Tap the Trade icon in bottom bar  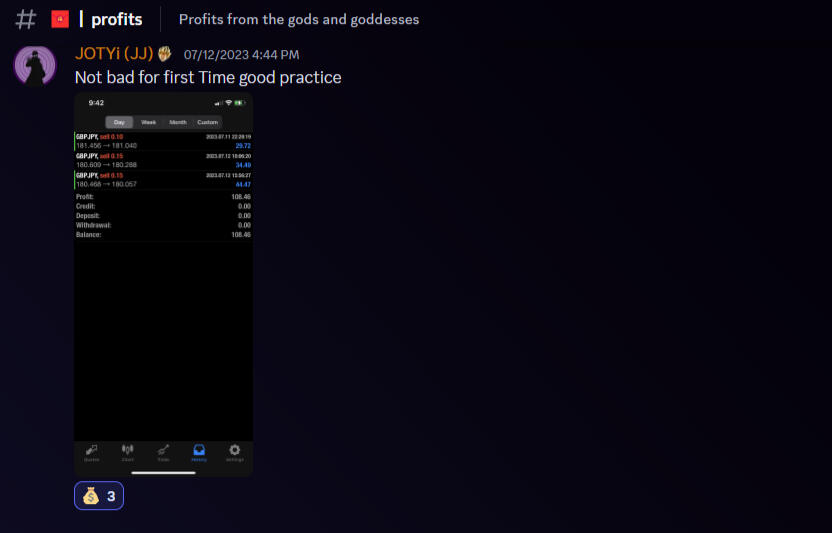click(x=163, y=452)
